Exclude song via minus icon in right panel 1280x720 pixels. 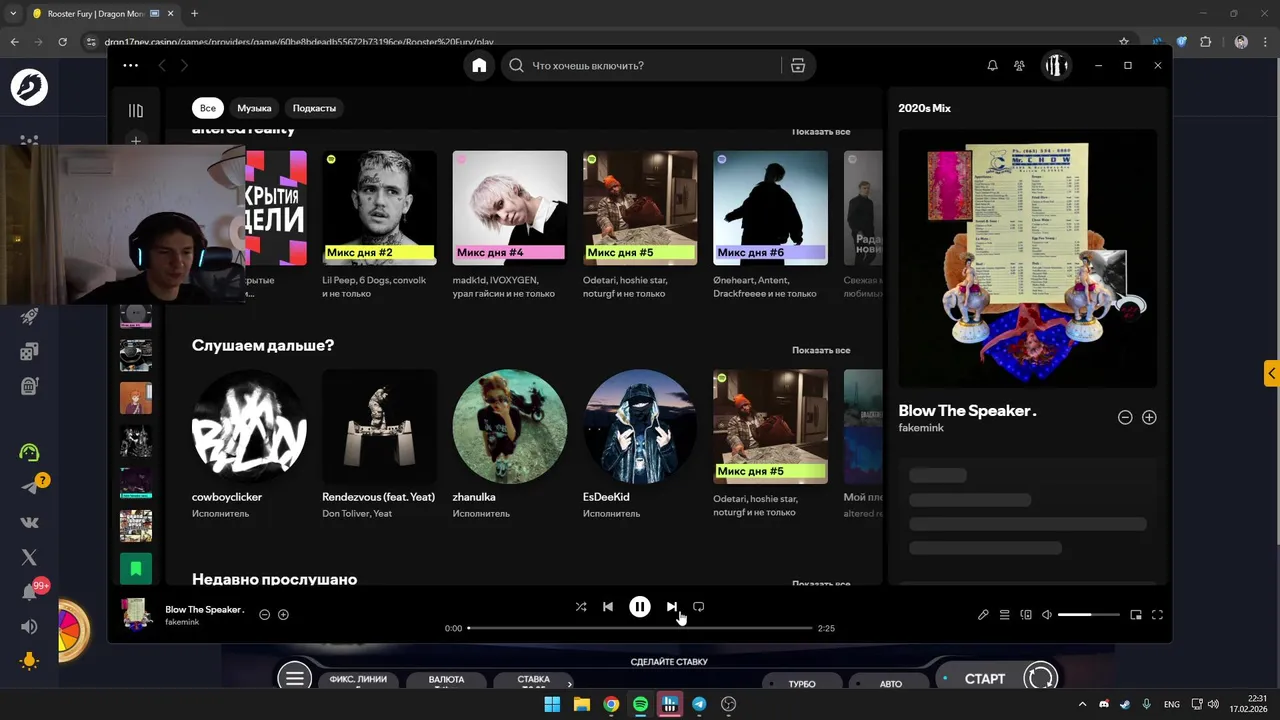[1125, 417]
